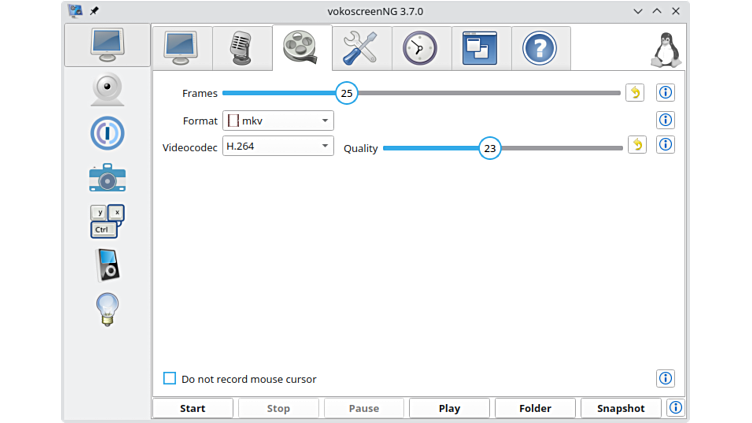Open the media player section
752x423 pixels.
[x=107, y=265]
